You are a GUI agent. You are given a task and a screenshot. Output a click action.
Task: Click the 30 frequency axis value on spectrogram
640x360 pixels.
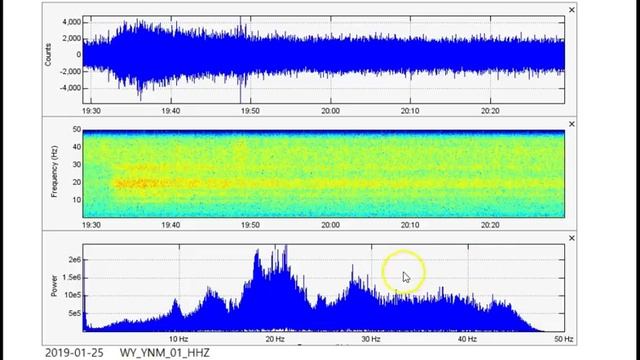77,164
